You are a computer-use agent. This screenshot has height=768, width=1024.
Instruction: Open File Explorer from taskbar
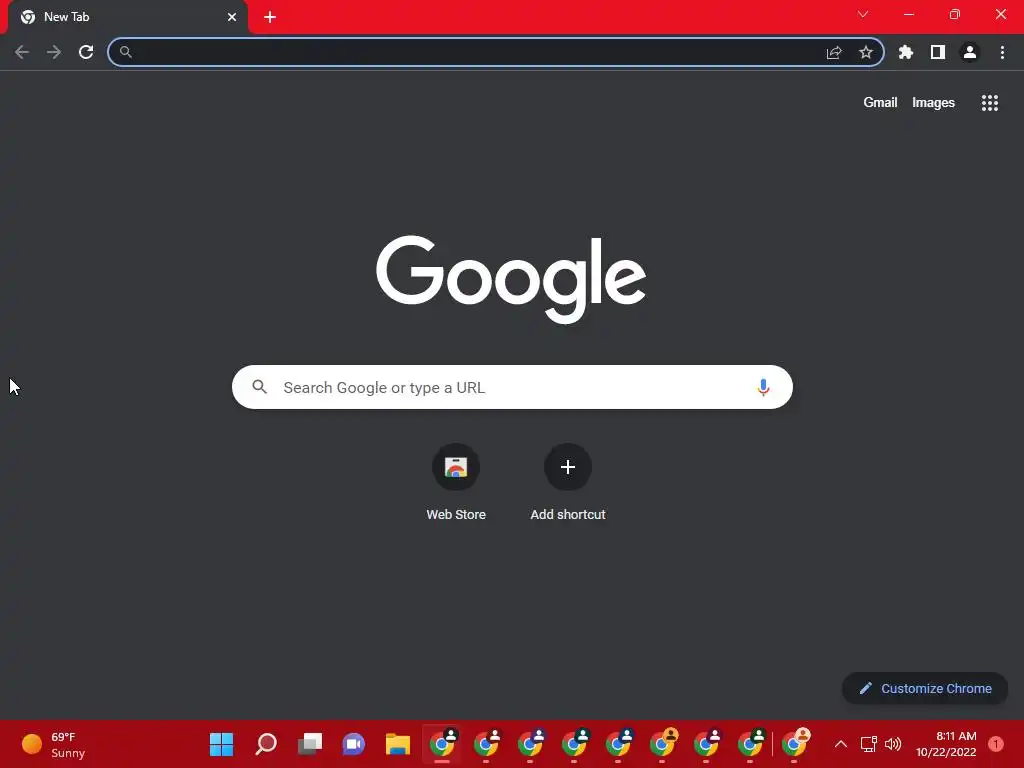pos(398,744)
